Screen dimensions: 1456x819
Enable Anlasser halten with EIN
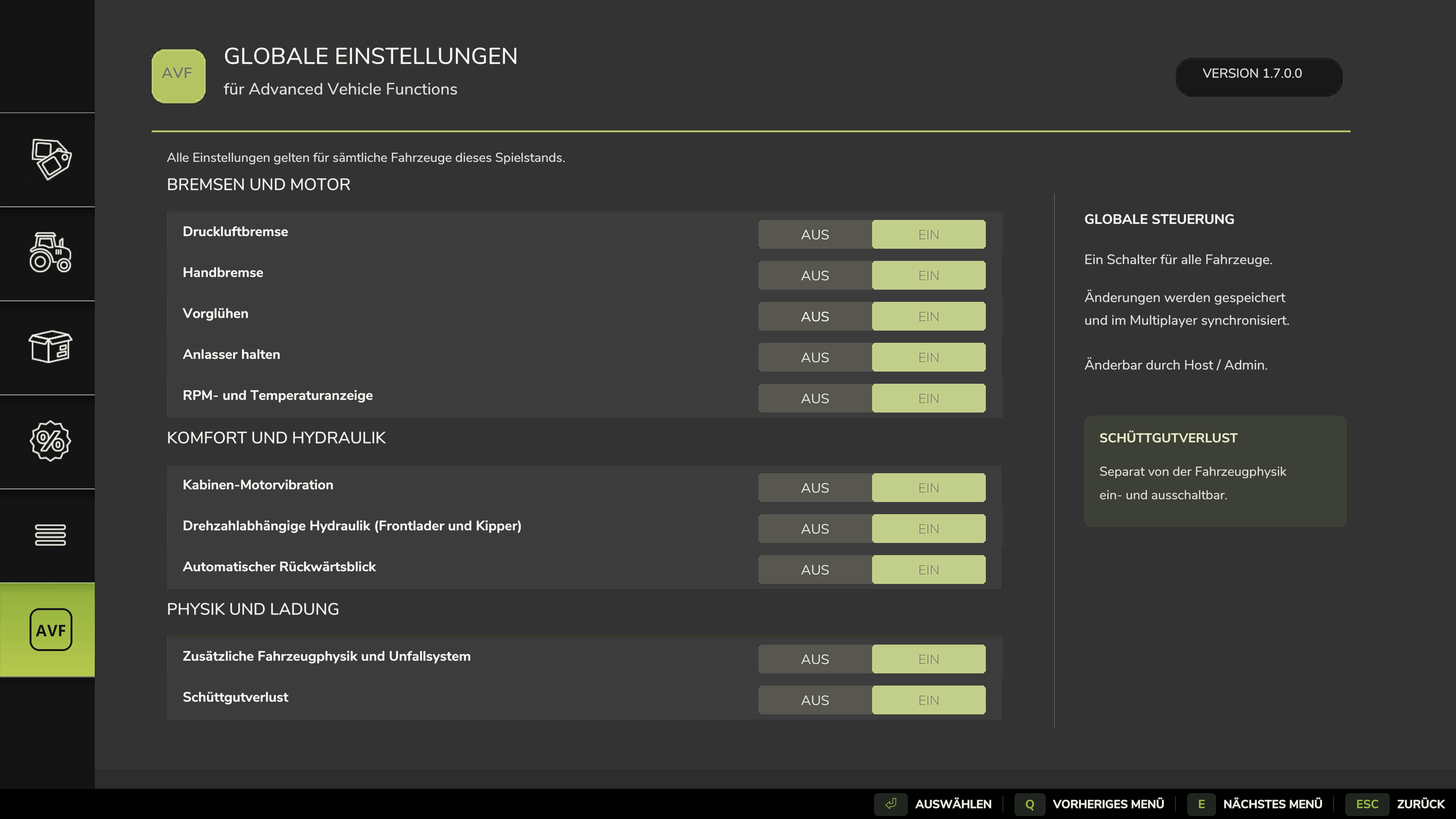pyautogui.click(x=929, y=357)
